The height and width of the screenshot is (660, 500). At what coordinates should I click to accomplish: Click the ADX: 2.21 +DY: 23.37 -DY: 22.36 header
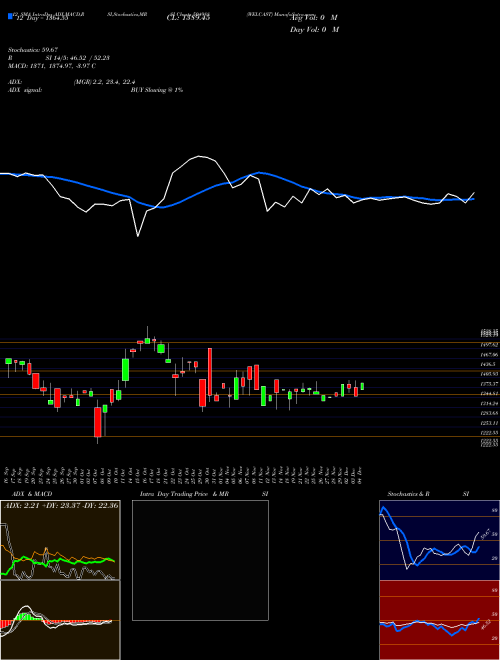pos(61,505)
